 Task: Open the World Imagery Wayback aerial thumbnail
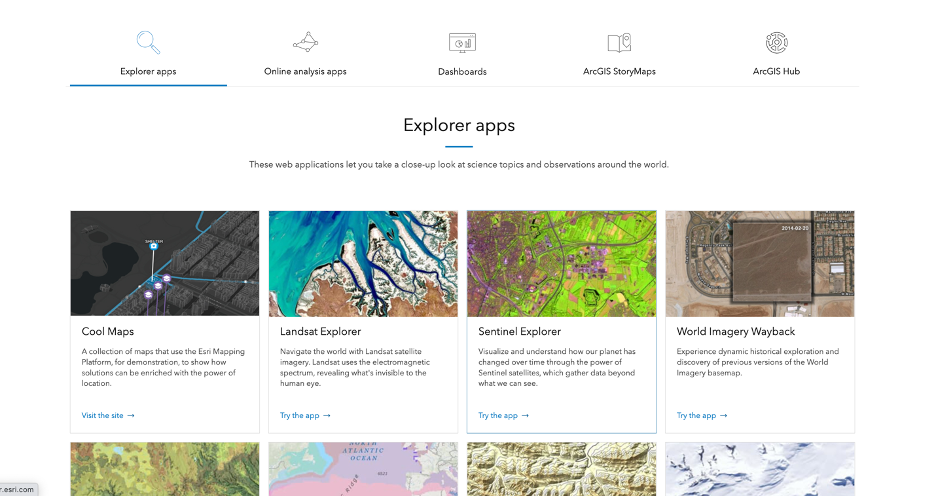tap(760, 263)
